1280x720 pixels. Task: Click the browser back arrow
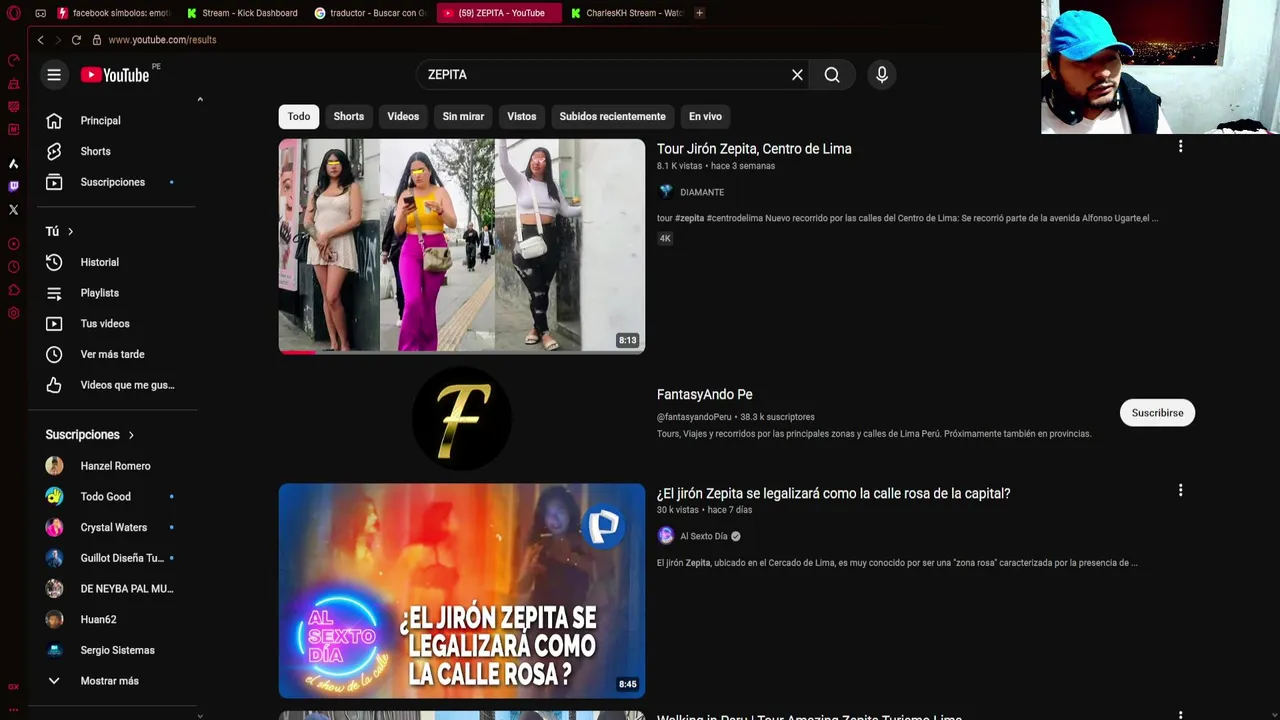[40, 40]
